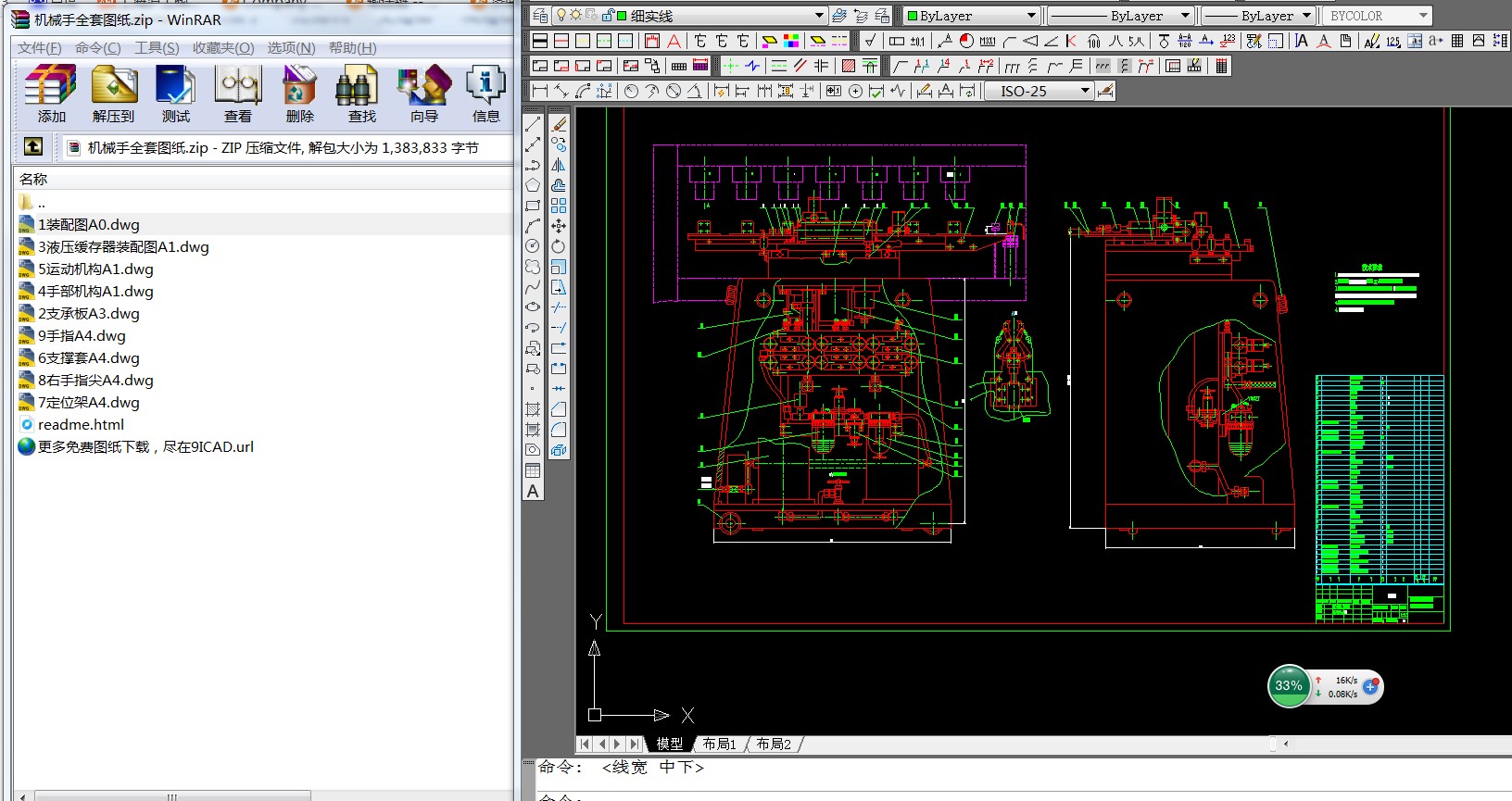Open WinRAR 收藏夹(O) menu
This screenshot has width=1512, height=801.
tap(223, 48)
